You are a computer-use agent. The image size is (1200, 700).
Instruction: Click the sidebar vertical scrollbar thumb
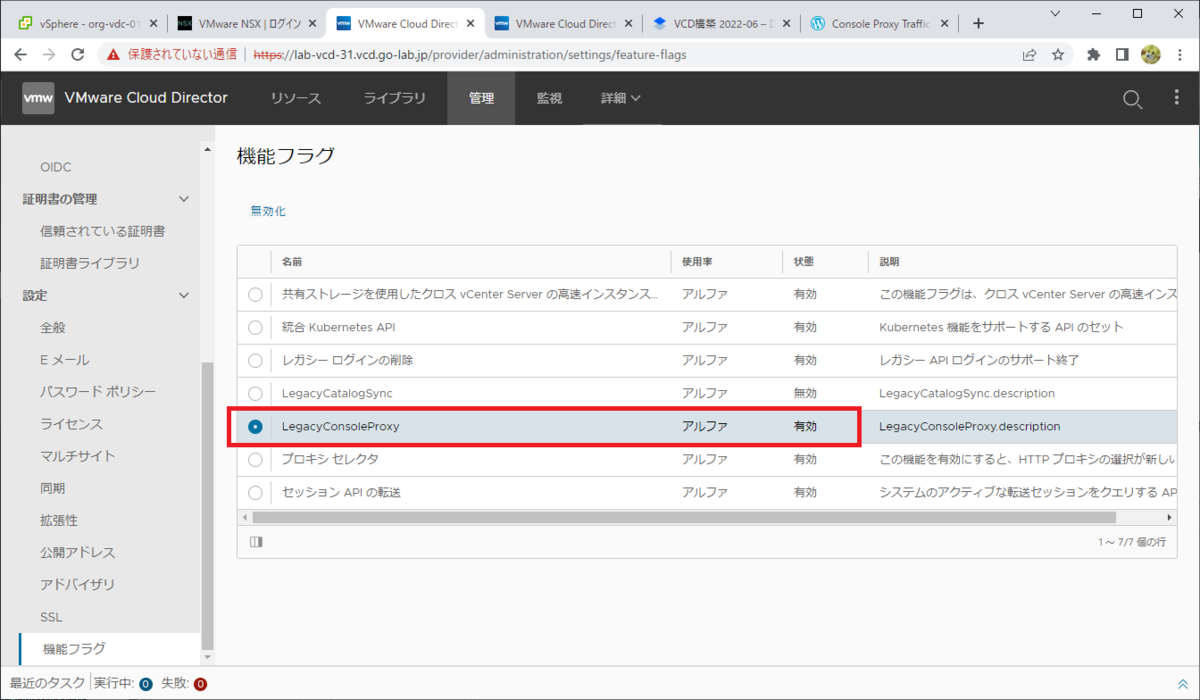click(208, 505)
